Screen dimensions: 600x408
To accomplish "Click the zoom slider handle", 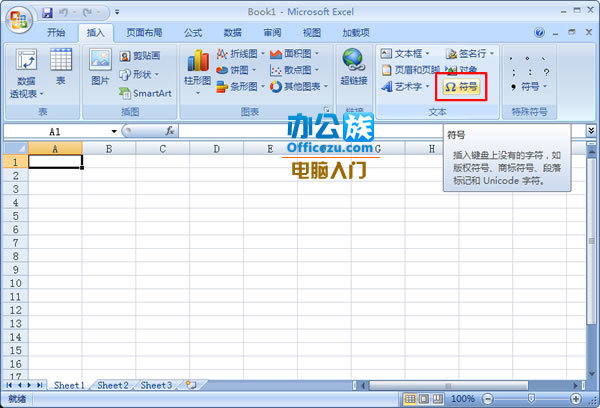I will [531, 399].
